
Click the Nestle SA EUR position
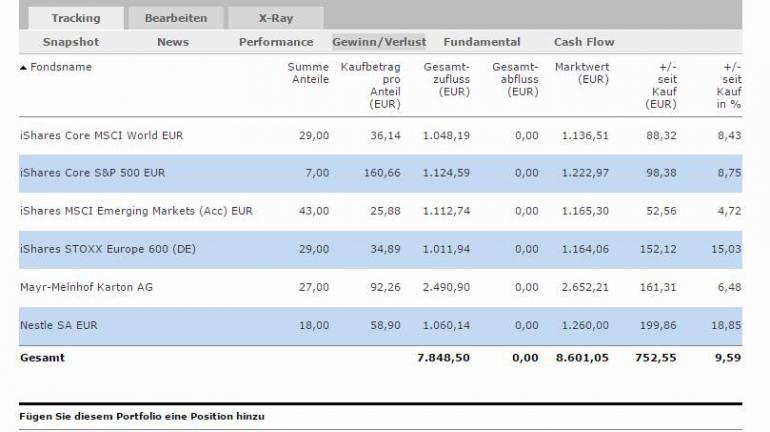pos(59,325)
